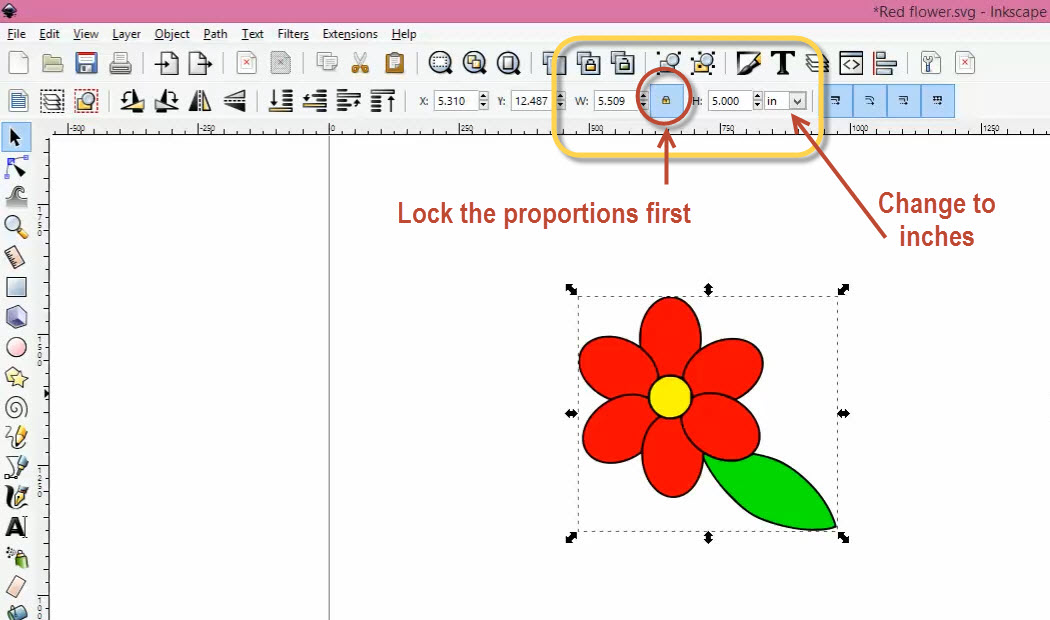The image size is (1050, 620).
Task: Toggle the width/height lock proportions button
Action: click(x=666, y=100)
